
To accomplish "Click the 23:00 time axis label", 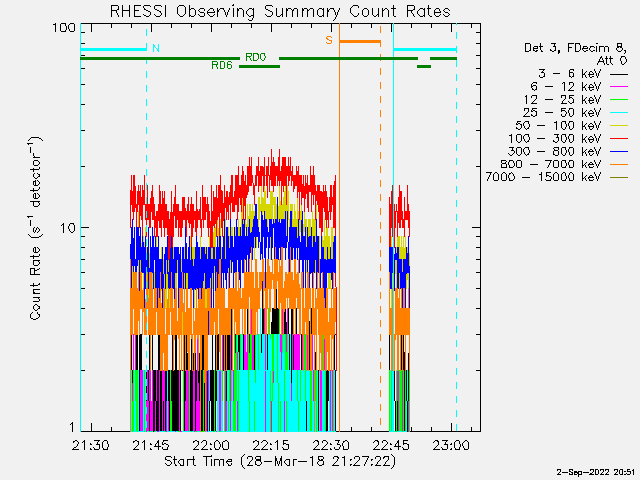I will pyautogui.click(x=451, y=445).
